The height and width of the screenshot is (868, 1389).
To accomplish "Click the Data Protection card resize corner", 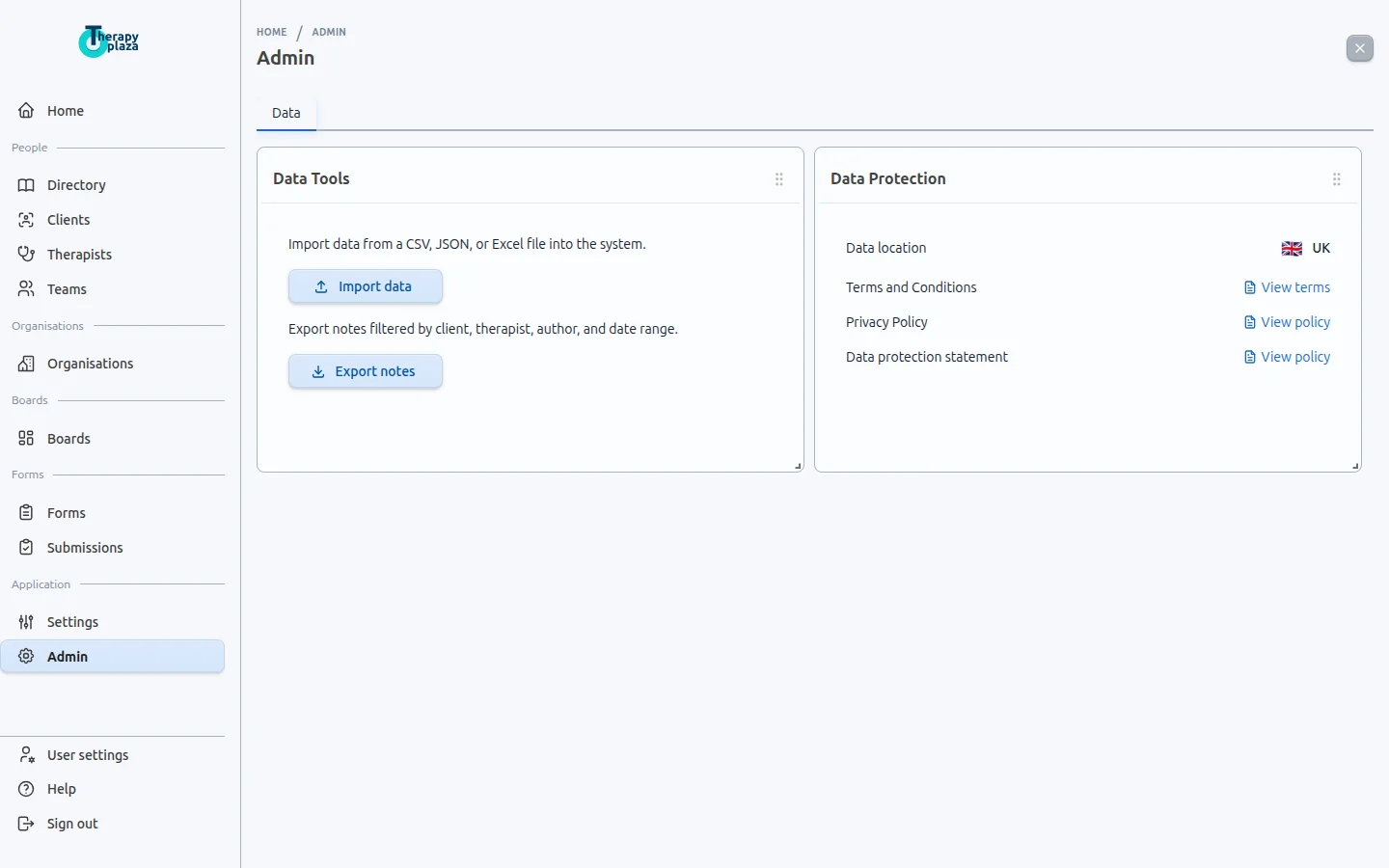I will 1355,466.
